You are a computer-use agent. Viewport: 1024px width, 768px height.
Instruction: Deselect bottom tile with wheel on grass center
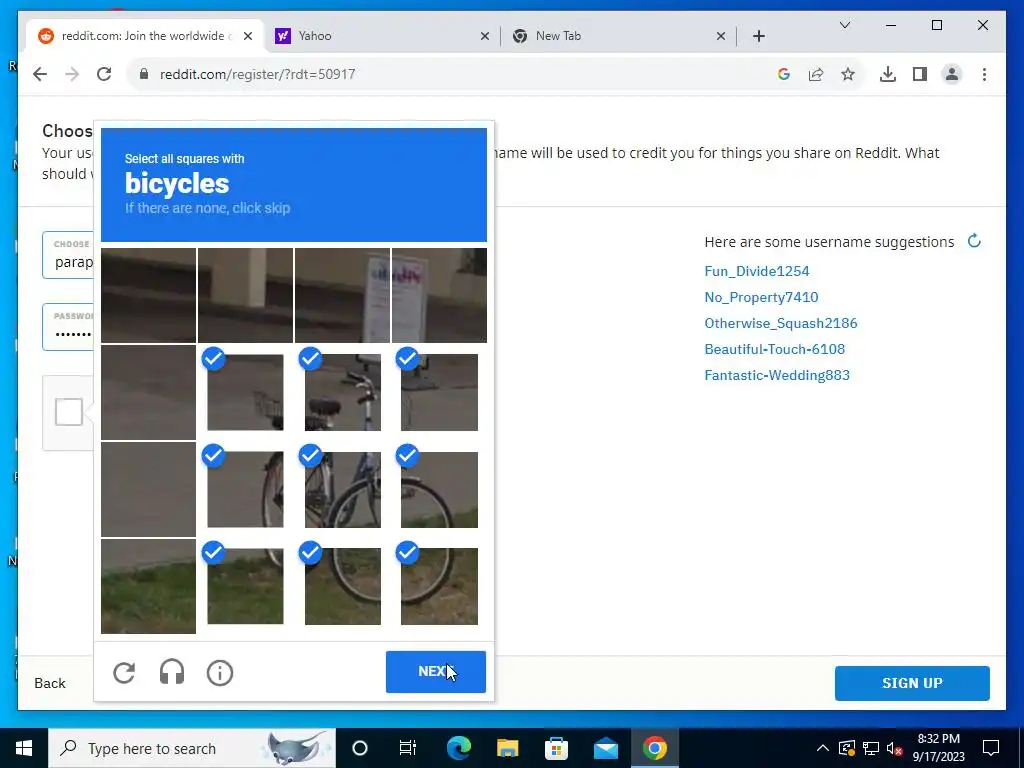click(342, 586)
